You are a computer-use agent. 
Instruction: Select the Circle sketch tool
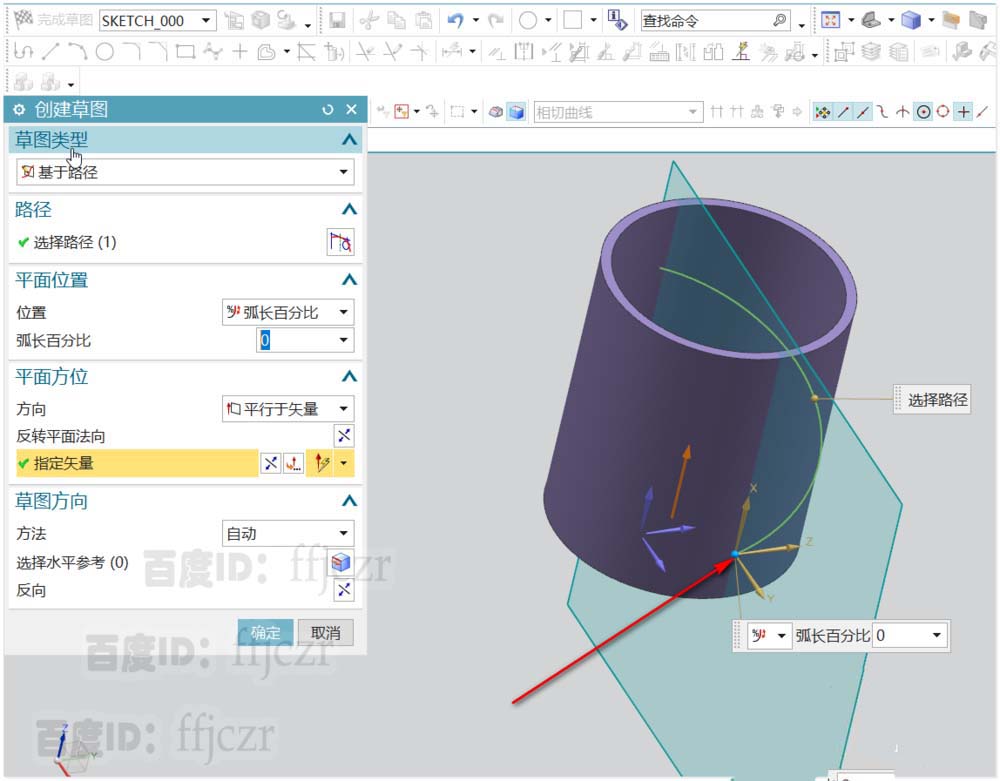tap(105, 52)
